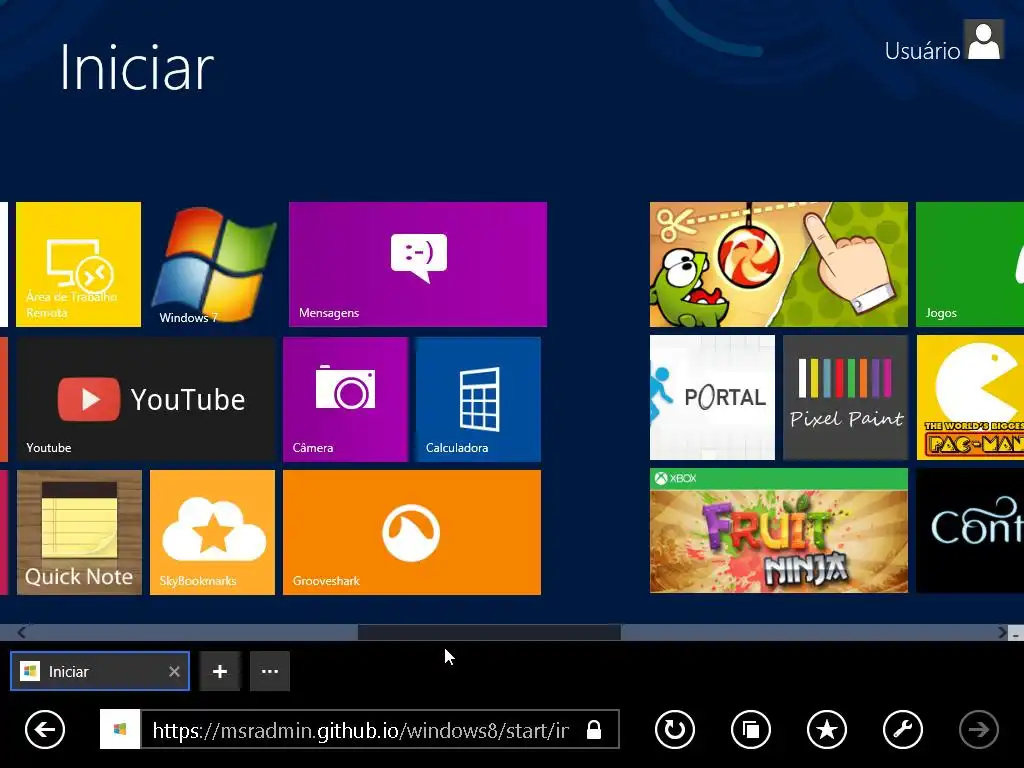Click the Usuário account avatar
Viewport: 1024px width, 768px height.
(984, 40)
